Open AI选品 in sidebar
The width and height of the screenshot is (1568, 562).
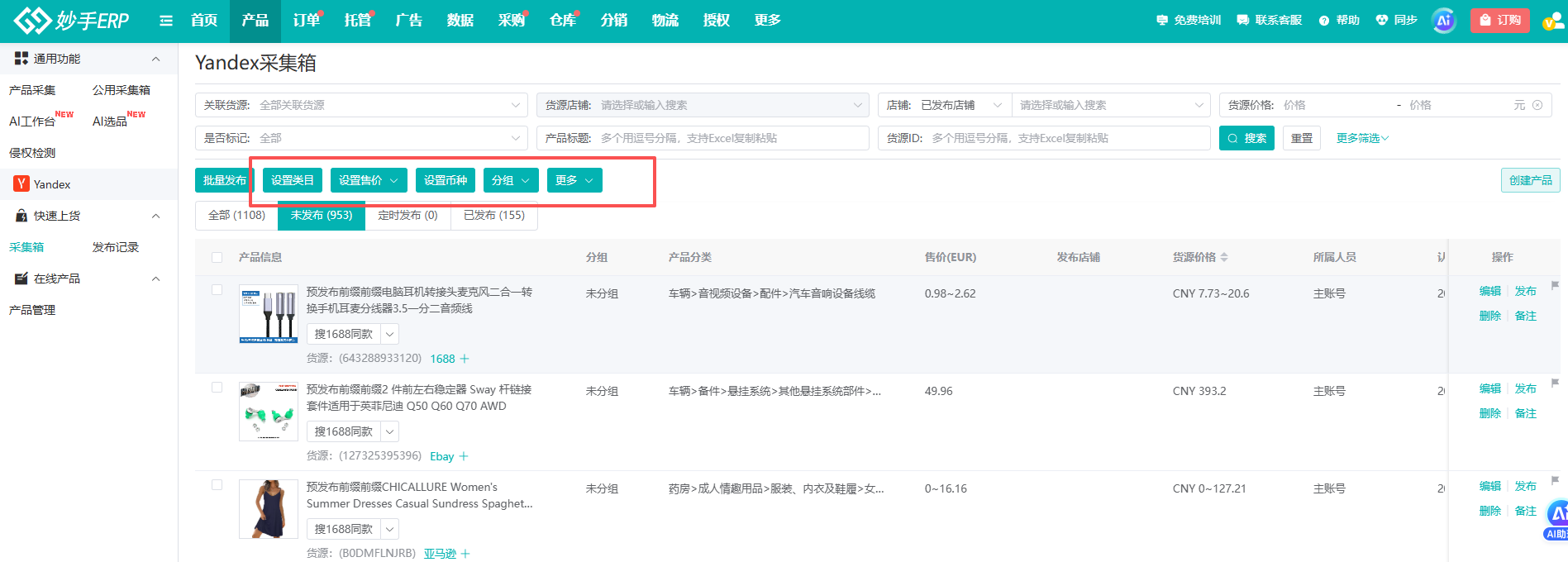(110, 121)
